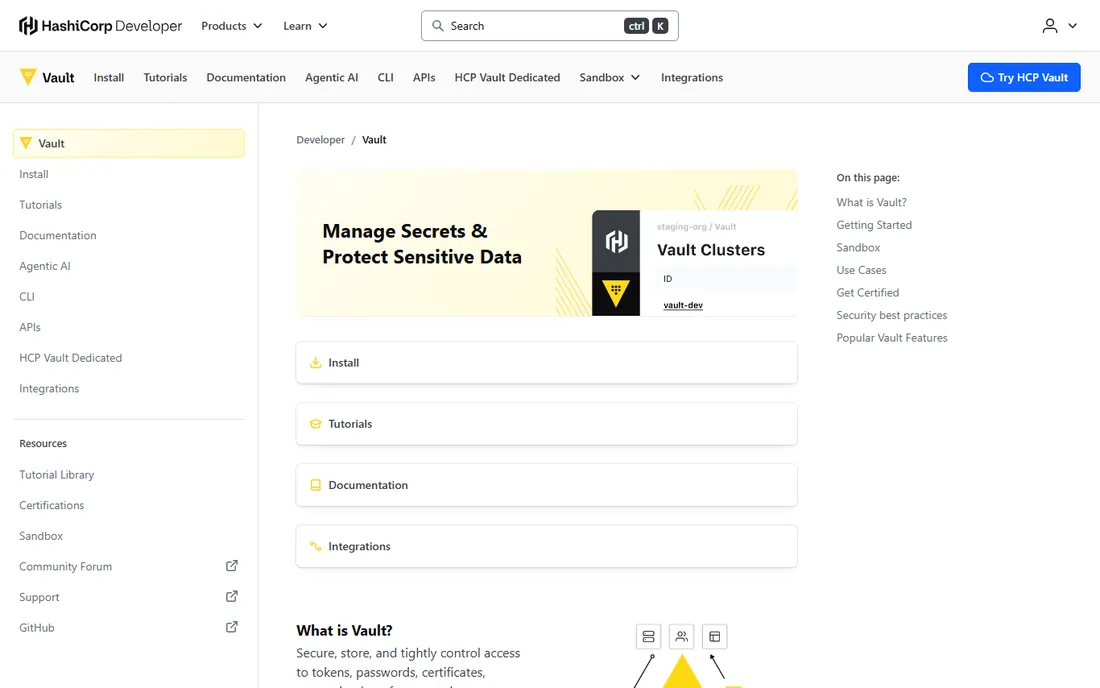The image size is (1100, 688).
Task: Click the download icon on Install card
Action: pos(316,363)
